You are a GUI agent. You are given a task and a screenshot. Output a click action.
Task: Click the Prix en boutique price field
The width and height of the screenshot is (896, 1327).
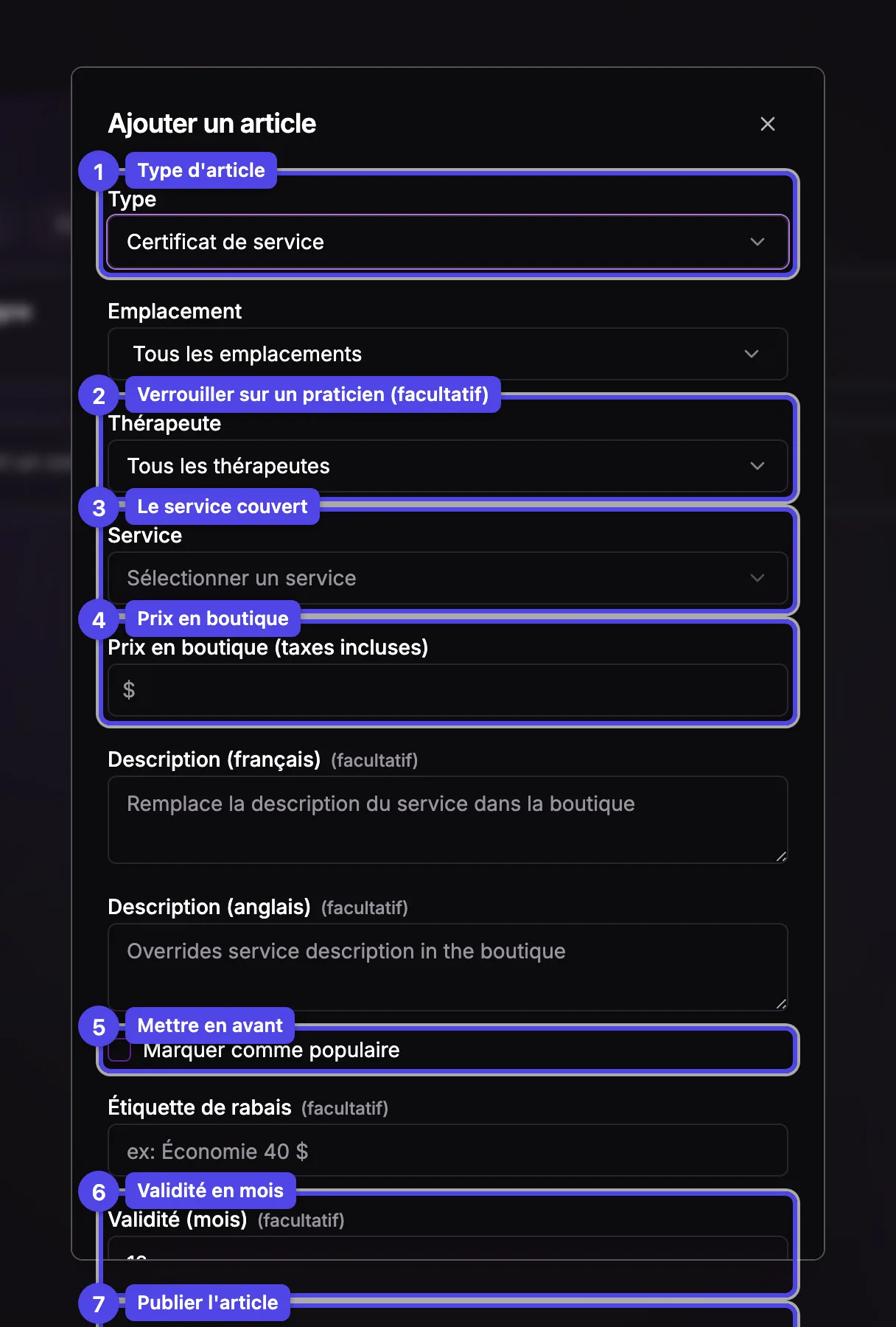[x=448, y=690]
